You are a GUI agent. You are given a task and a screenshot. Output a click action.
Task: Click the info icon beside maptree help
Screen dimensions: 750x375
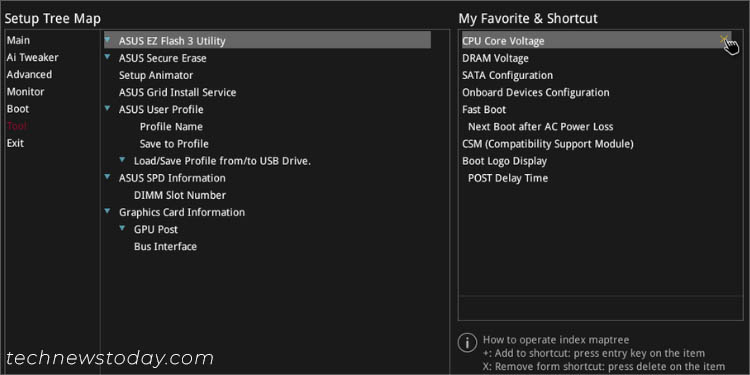click(x=467, y=342)
